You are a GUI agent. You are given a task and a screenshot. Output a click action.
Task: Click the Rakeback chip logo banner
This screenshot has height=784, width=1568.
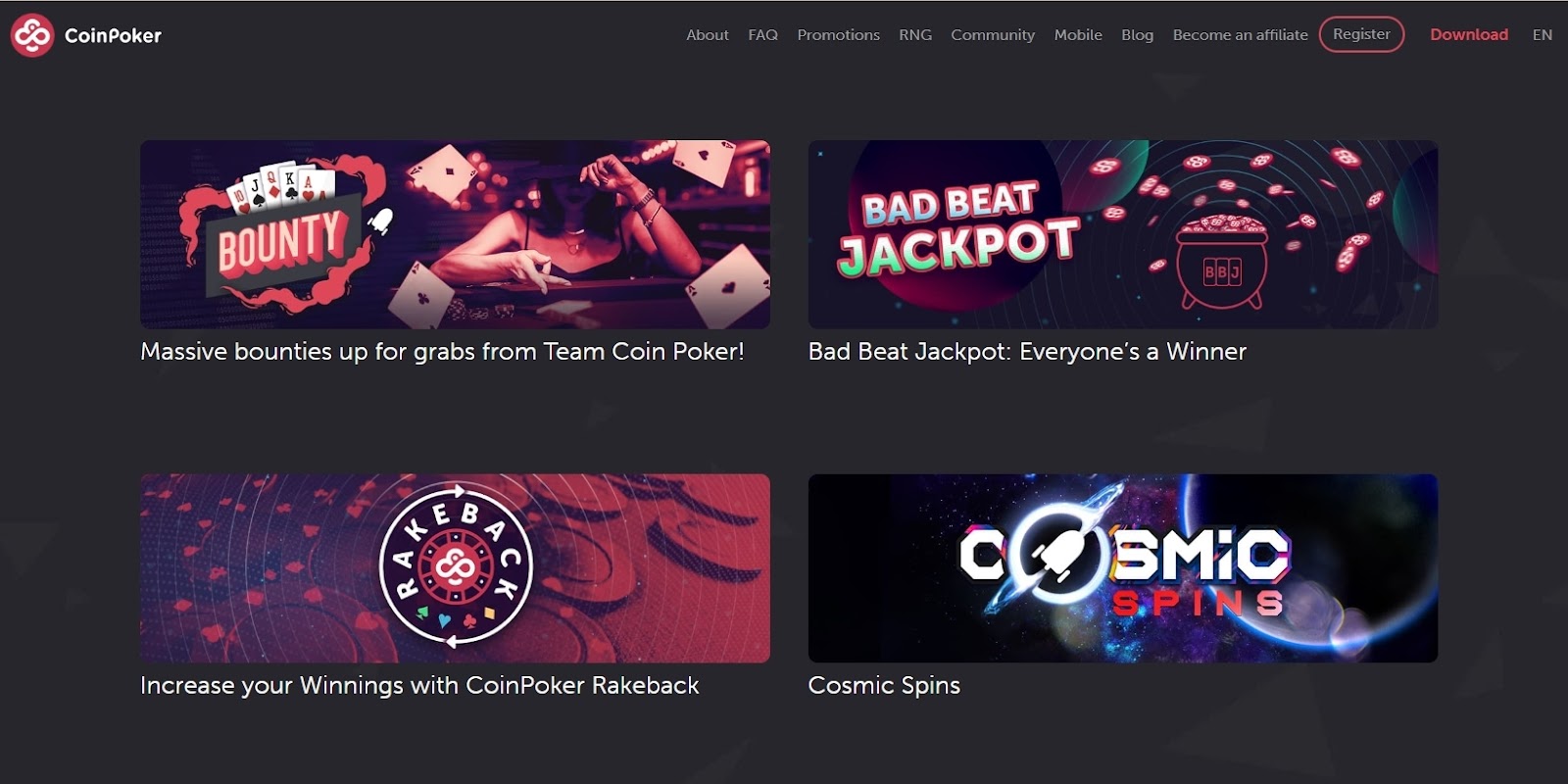455,568
